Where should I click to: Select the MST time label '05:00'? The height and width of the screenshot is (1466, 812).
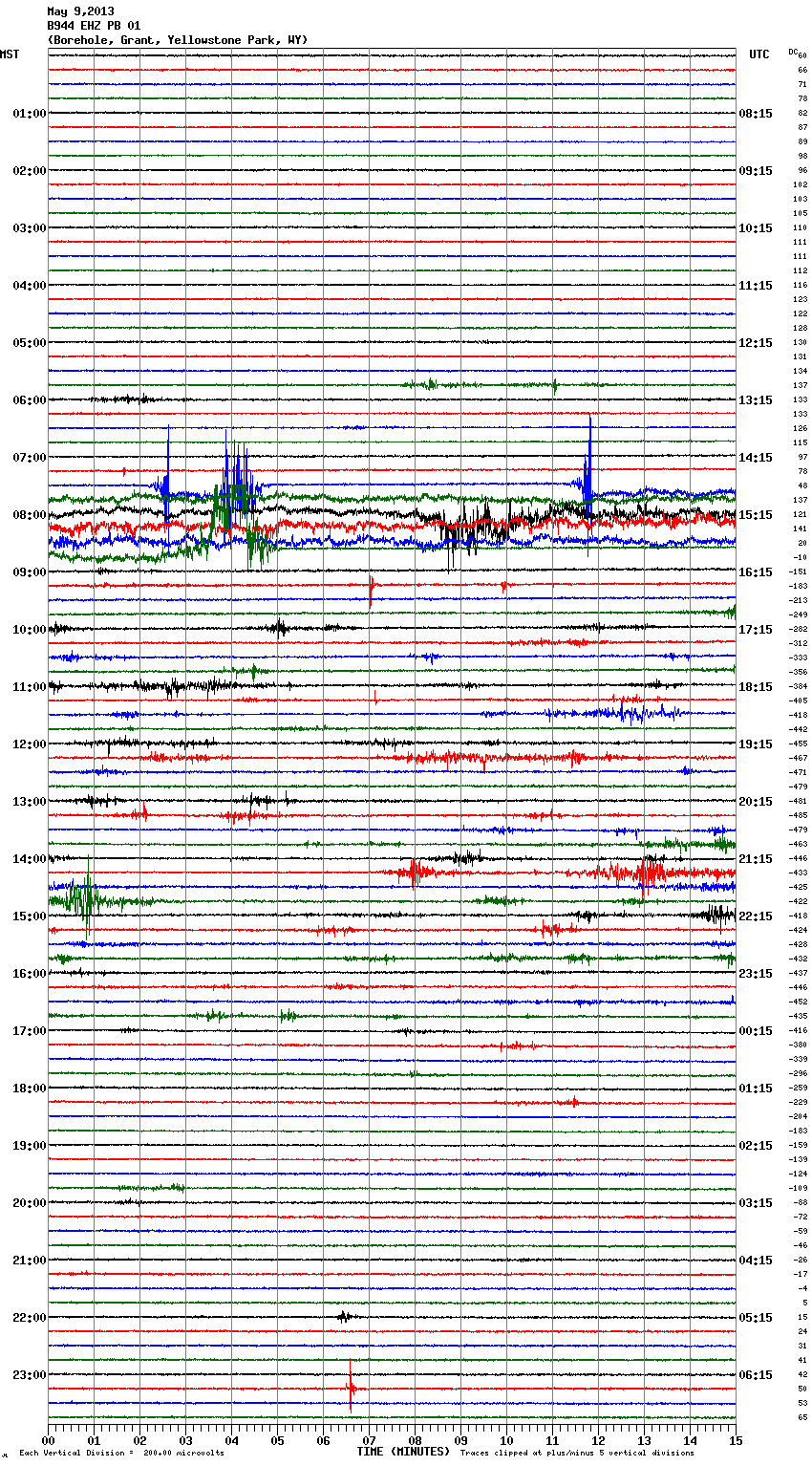(x=30, y=343)
